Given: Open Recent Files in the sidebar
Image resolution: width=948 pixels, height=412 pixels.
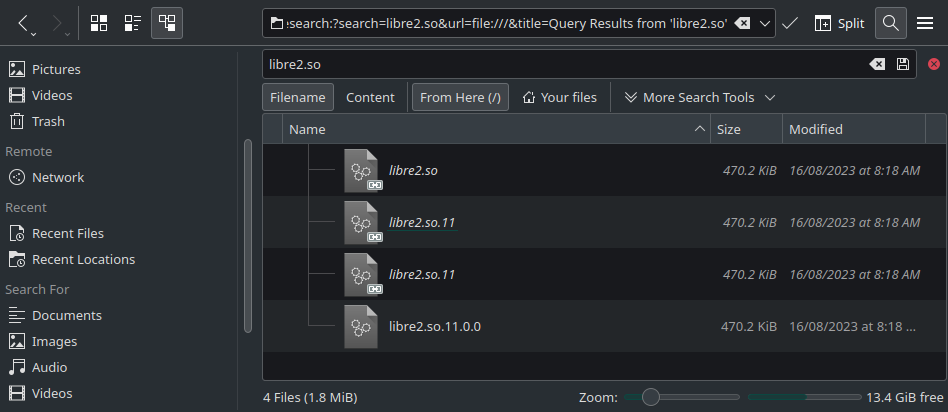Looking at the screenshot, I should click(x=68, y=233).
